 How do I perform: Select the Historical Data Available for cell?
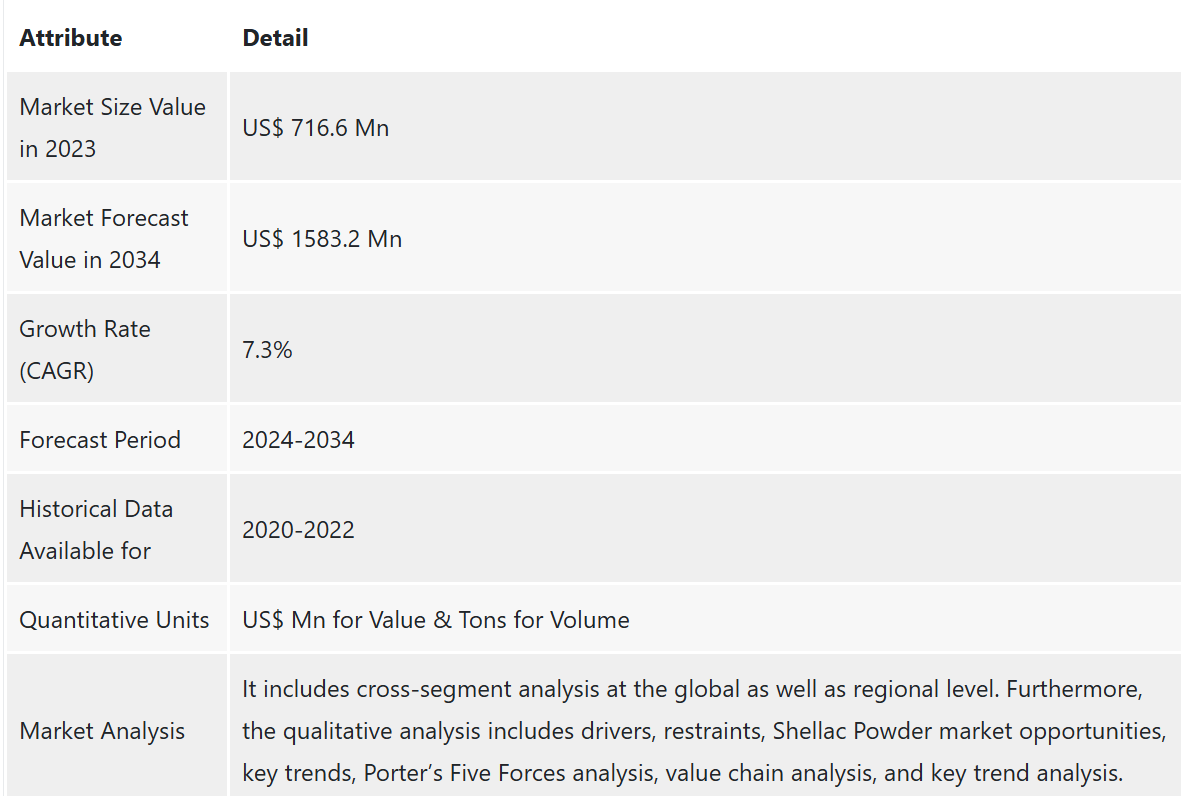(117, 529)
